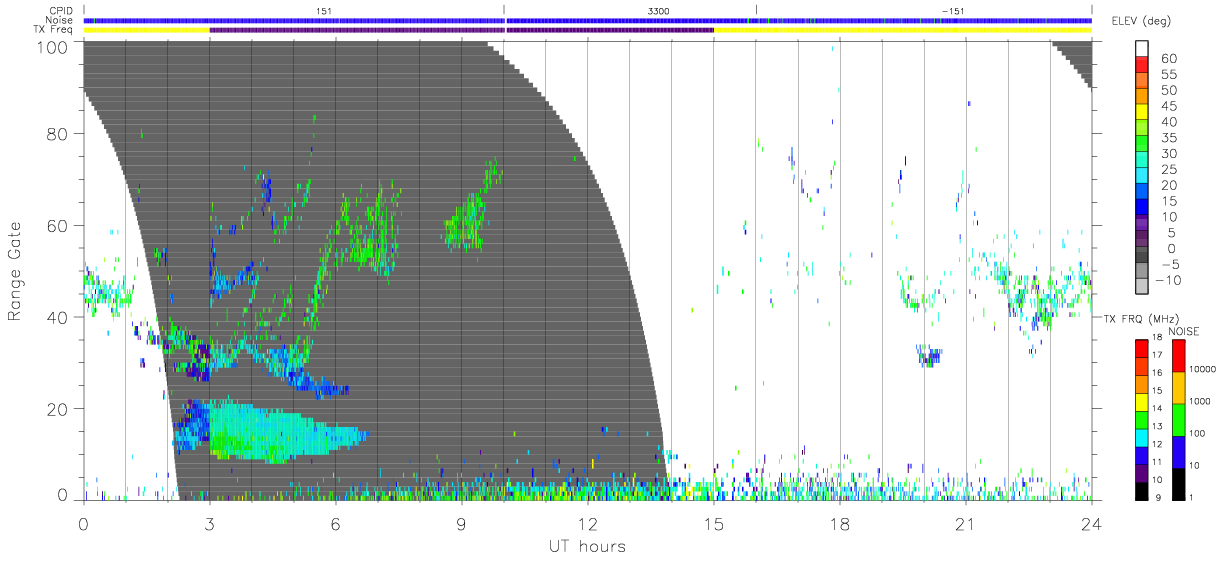Click the red top segment of NOISE colorbar
The image size is (1228, 567).
(1179, 356)
